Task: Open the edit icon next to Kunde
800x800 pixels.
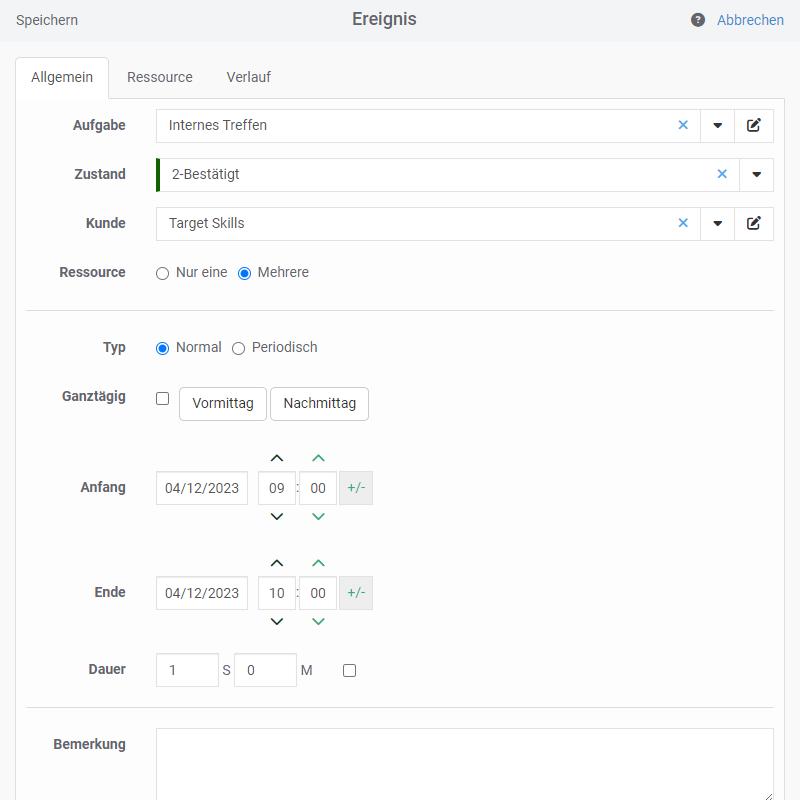Action: click(754, 223)
